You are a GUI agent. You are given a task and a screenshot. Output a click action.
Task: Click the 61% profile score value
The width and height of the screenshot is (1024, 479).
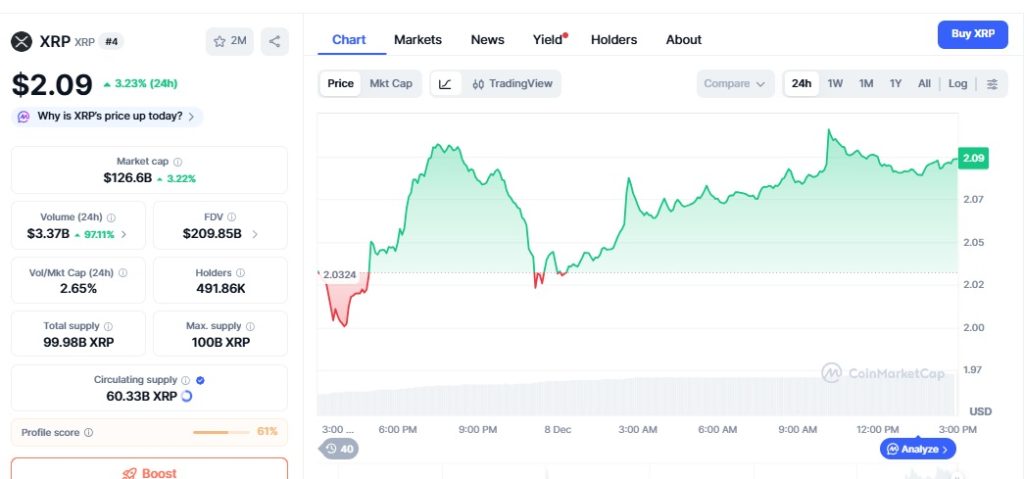pos(266,432)
